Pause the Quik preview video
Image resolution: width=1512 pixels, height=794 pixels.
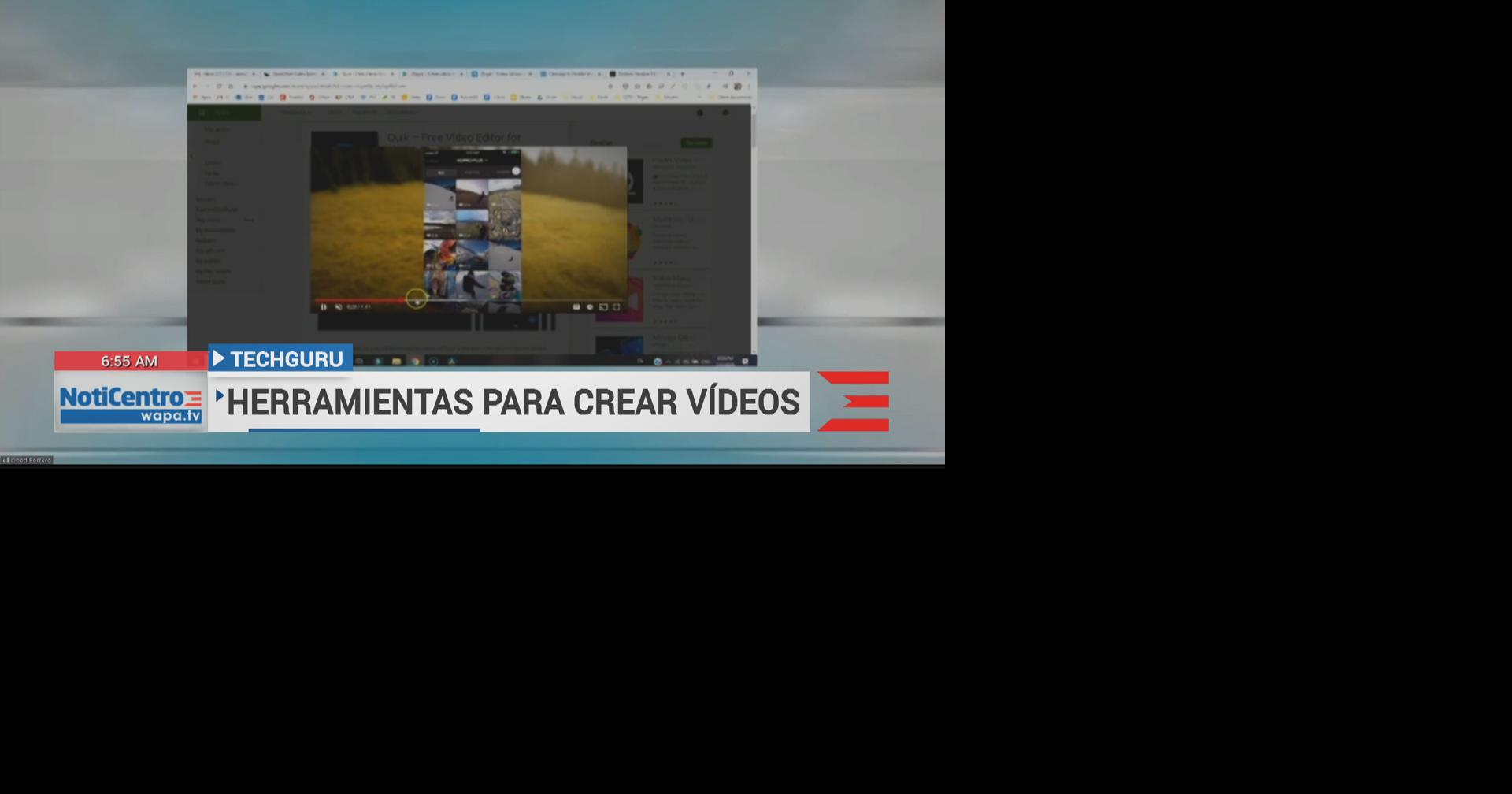tap(324, 306)
